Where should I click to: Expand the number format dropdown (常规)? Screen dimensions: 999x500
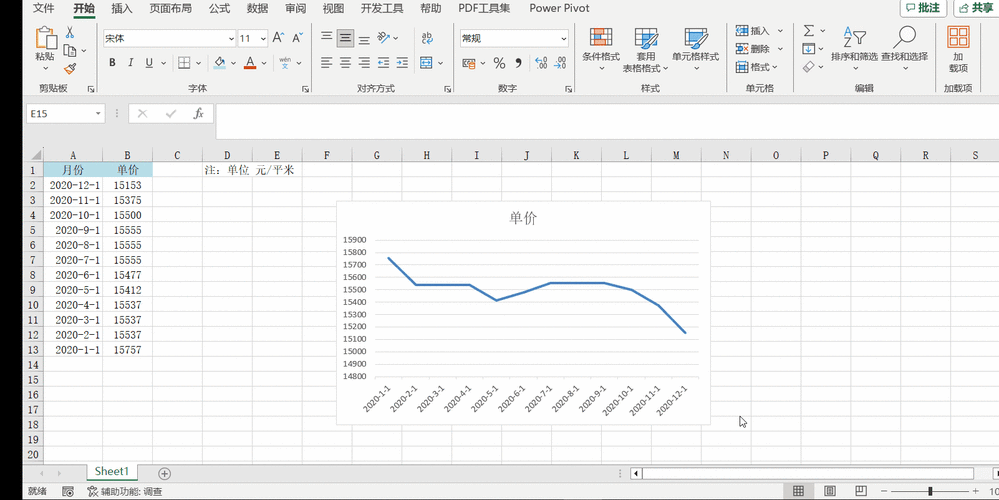(x=563, y=39)
